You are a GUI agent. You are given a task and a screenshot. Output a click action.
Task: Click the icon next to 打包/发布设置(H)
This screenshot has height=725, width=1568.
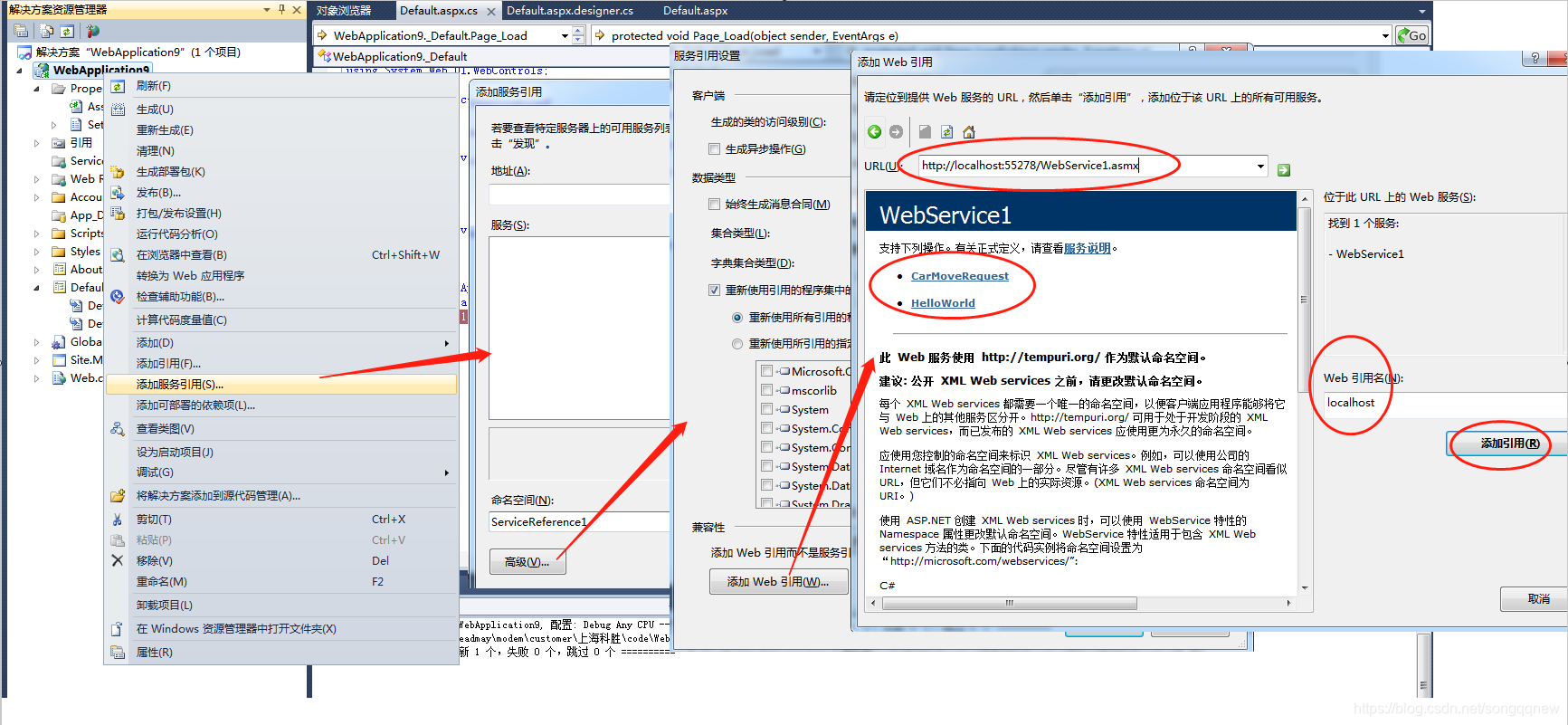(118, 214)
